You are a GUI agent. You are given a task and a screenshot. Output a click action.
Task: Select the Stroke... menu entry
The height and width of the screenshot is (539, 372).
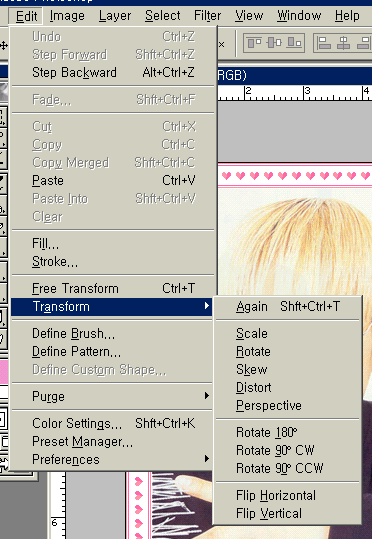[113, 262]
